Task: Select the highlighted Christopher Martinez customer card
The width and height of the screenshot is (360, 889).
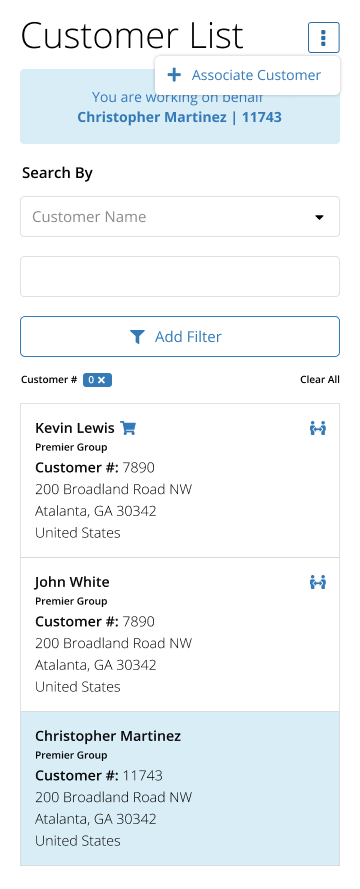Action: 180,789
